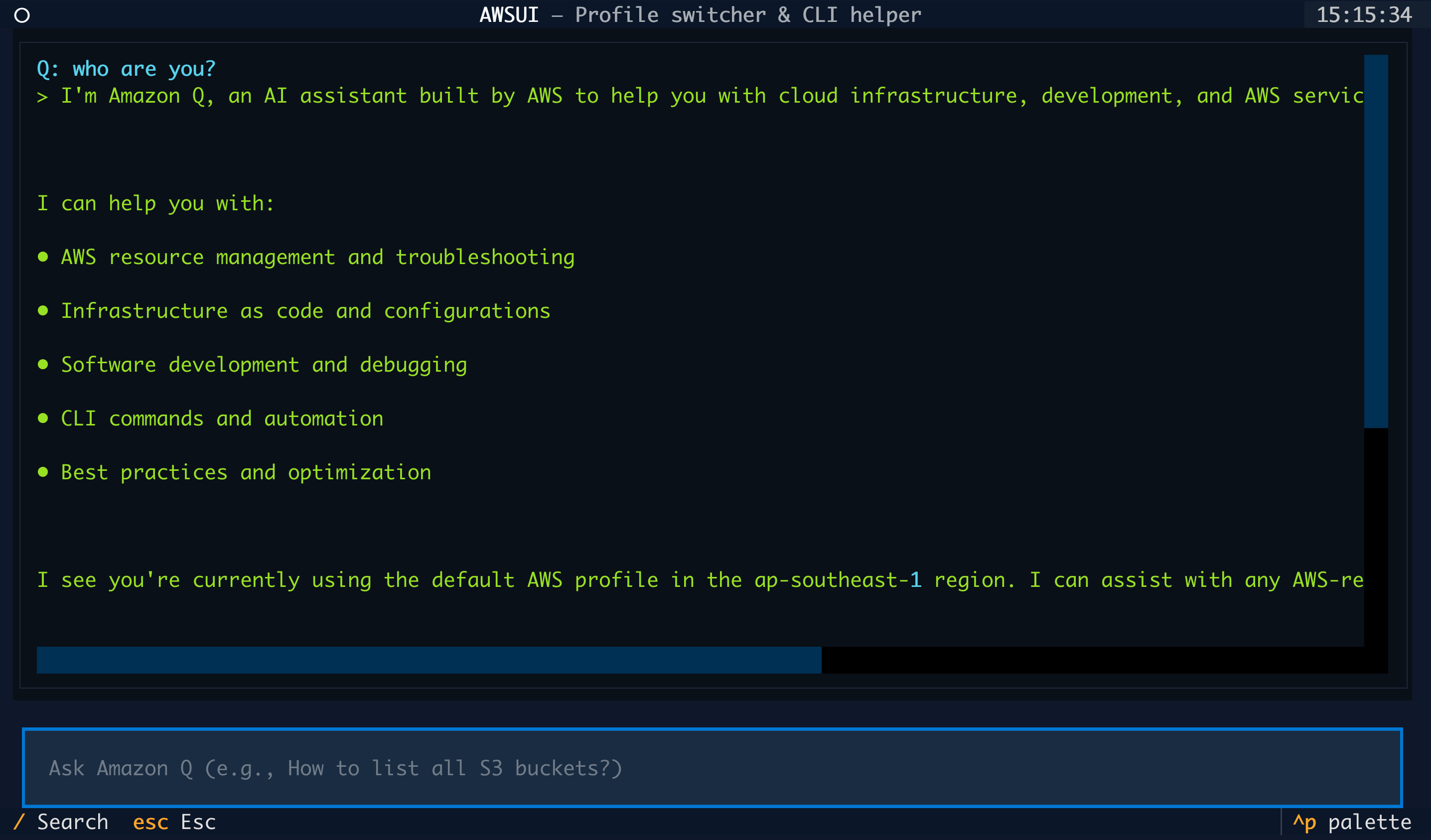This screenshot has width=1431, height=840.
Task: Click the horizontal scrollbar thumb
Action: point(429,660)
